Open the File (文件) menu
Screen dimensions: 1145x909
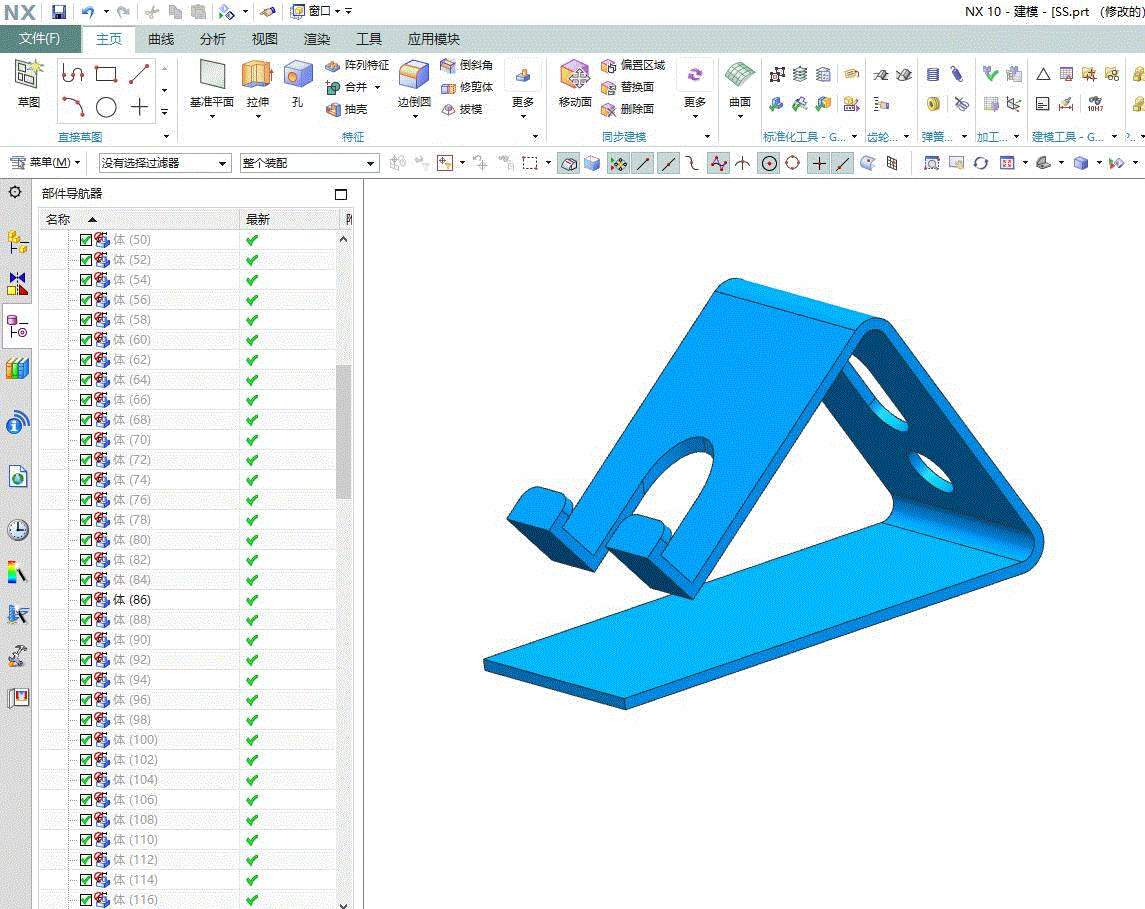pyautogui.click(x=39, y=39)
